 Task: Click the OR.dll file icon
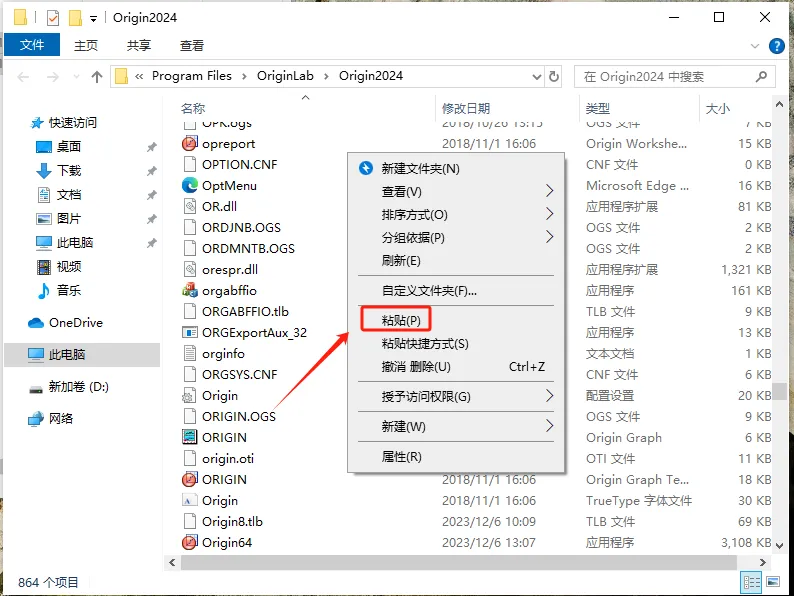tap(189, 207)
